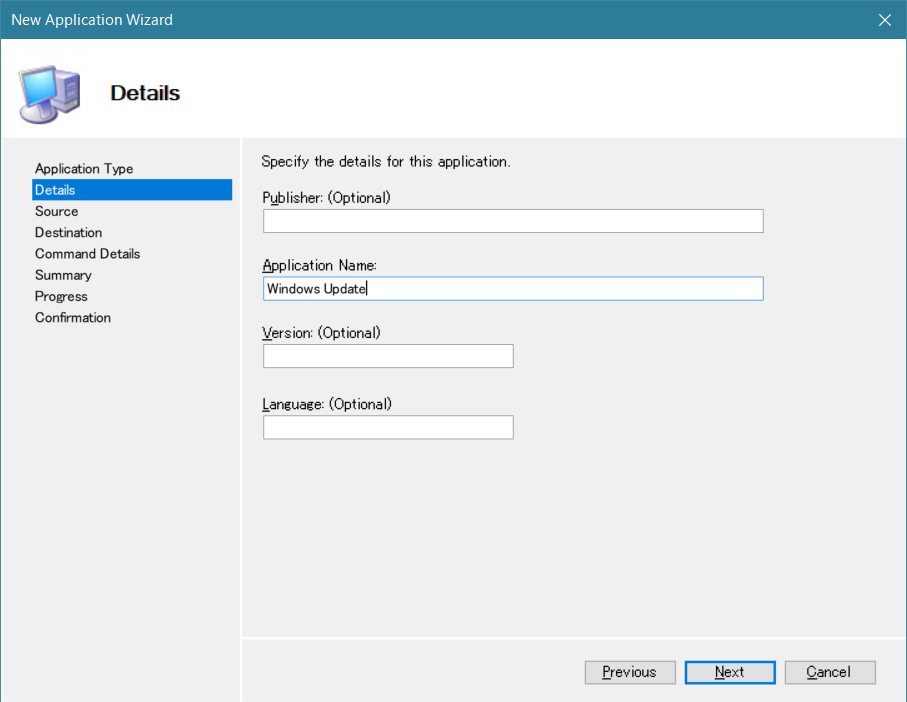Select the Details step in sidebar
The image size is (907, 702).
click(132, 190)
